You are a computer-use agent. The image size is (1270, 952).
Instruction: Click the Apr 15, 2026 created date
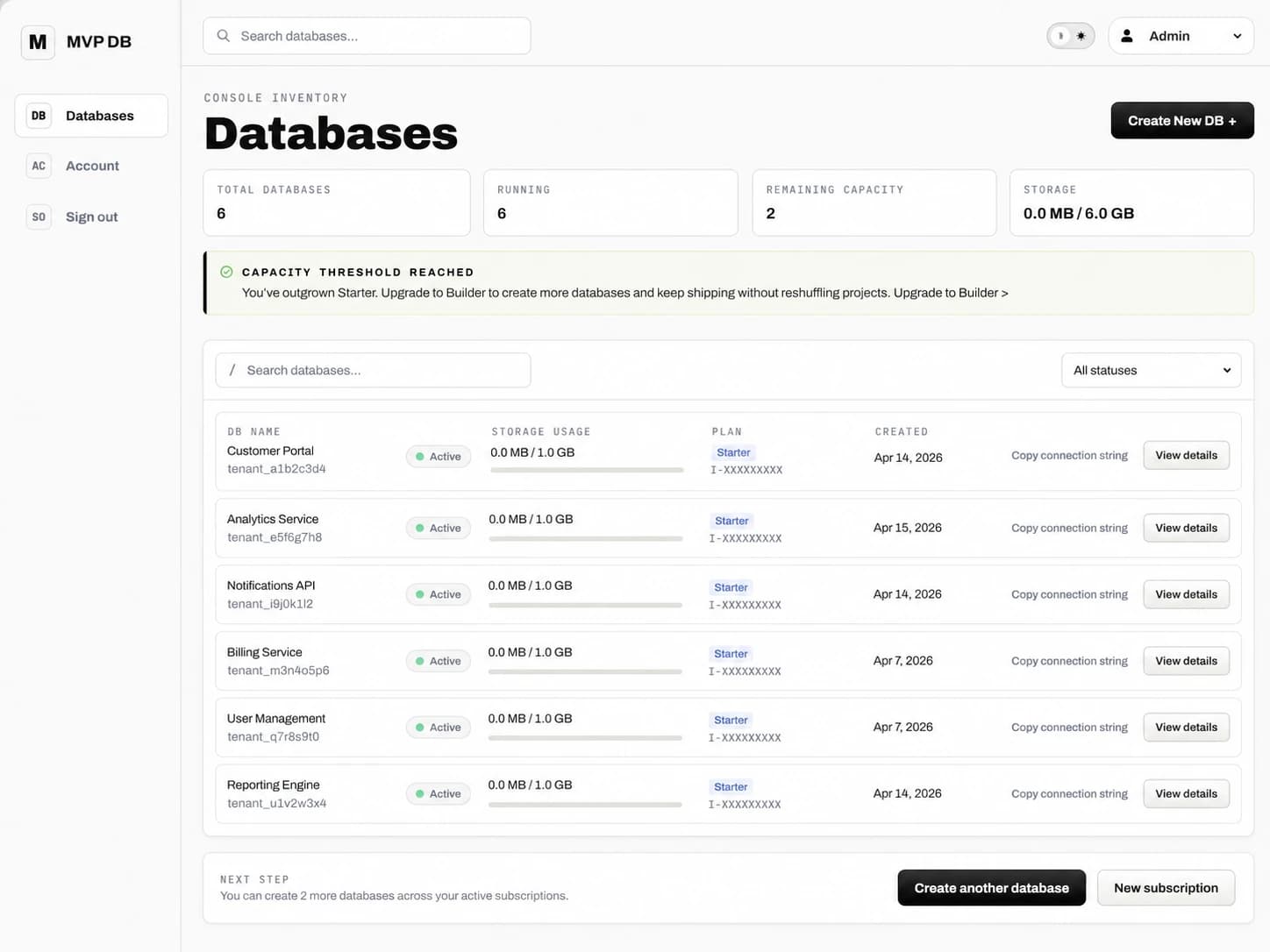[908, 528]
